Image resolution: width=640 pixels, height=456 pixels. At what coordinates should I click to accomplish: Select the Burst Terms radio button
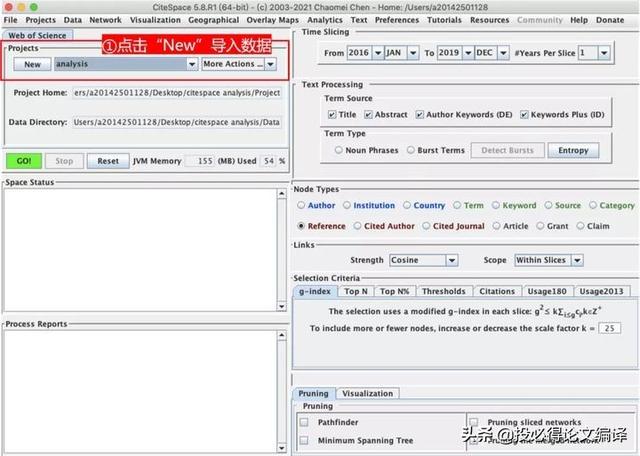pos(411,150)
